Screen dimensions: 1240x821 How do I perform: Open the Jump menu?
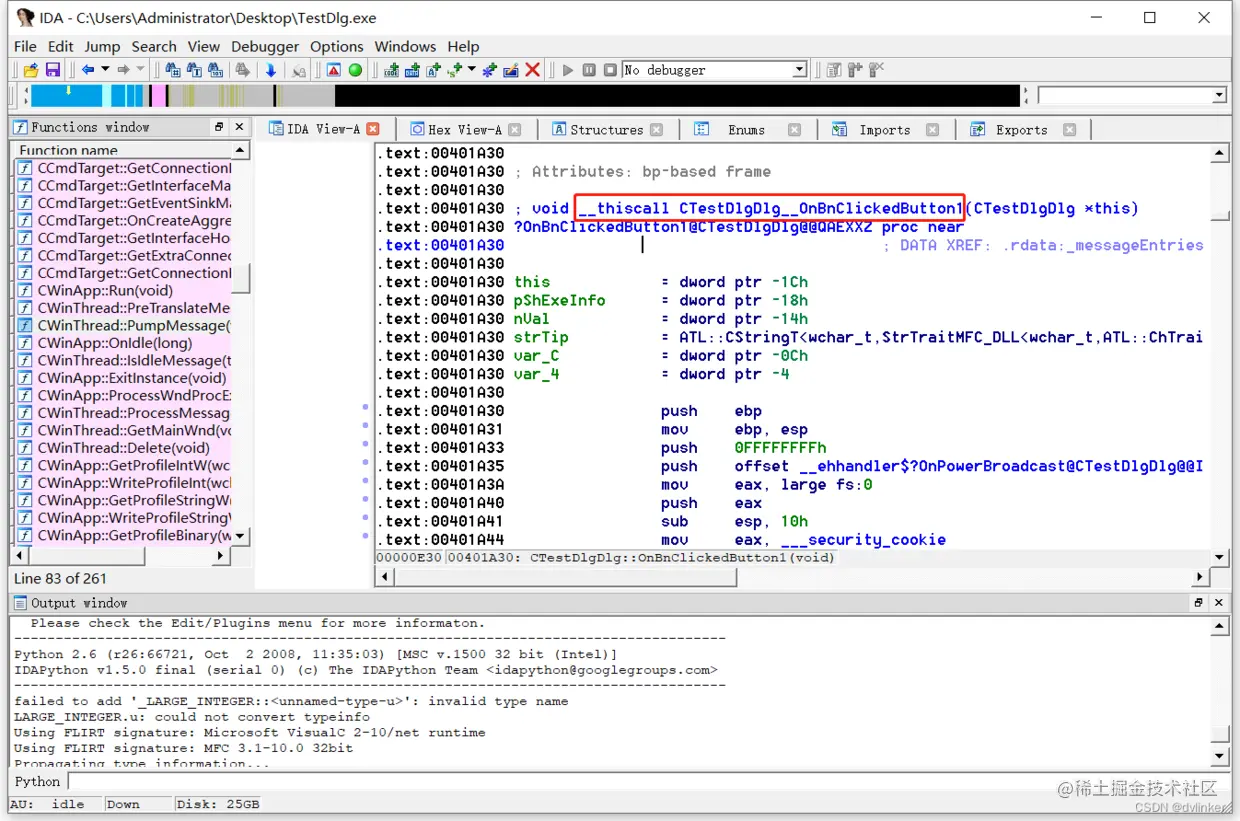tap(102, 46)
